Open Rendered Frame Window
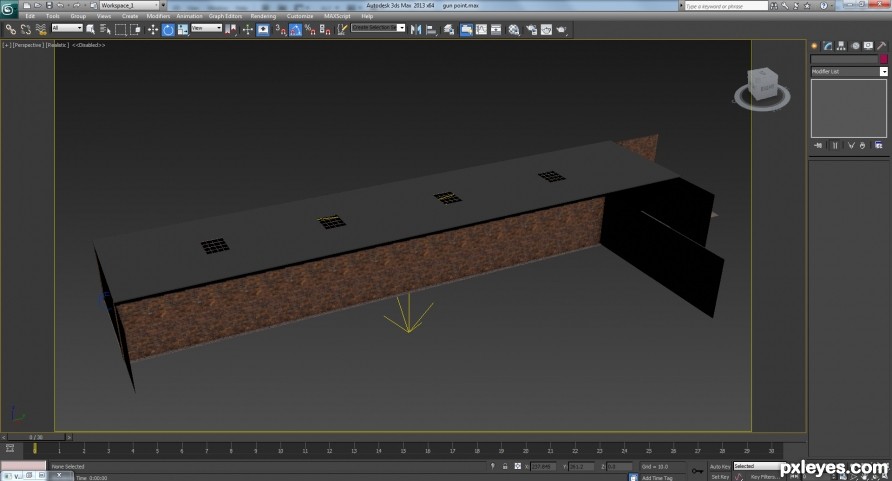This screenshot has width=892, height=481. 546,30
